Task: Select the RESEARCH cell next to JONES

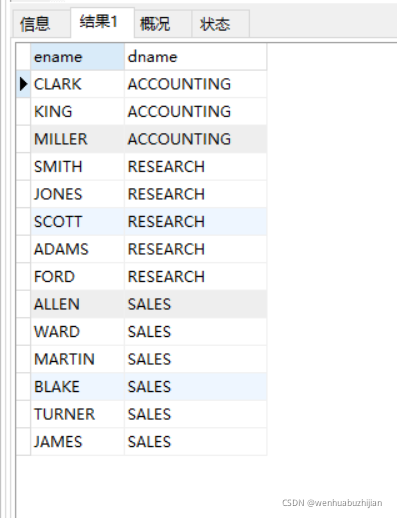Action: coord(195,194)
